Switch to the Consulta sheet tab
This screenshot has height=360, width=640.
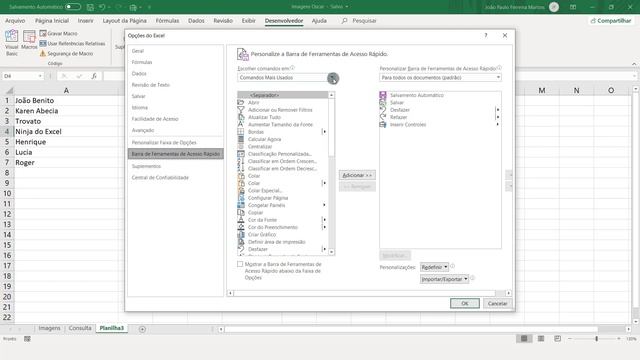[x=80, y=328]
